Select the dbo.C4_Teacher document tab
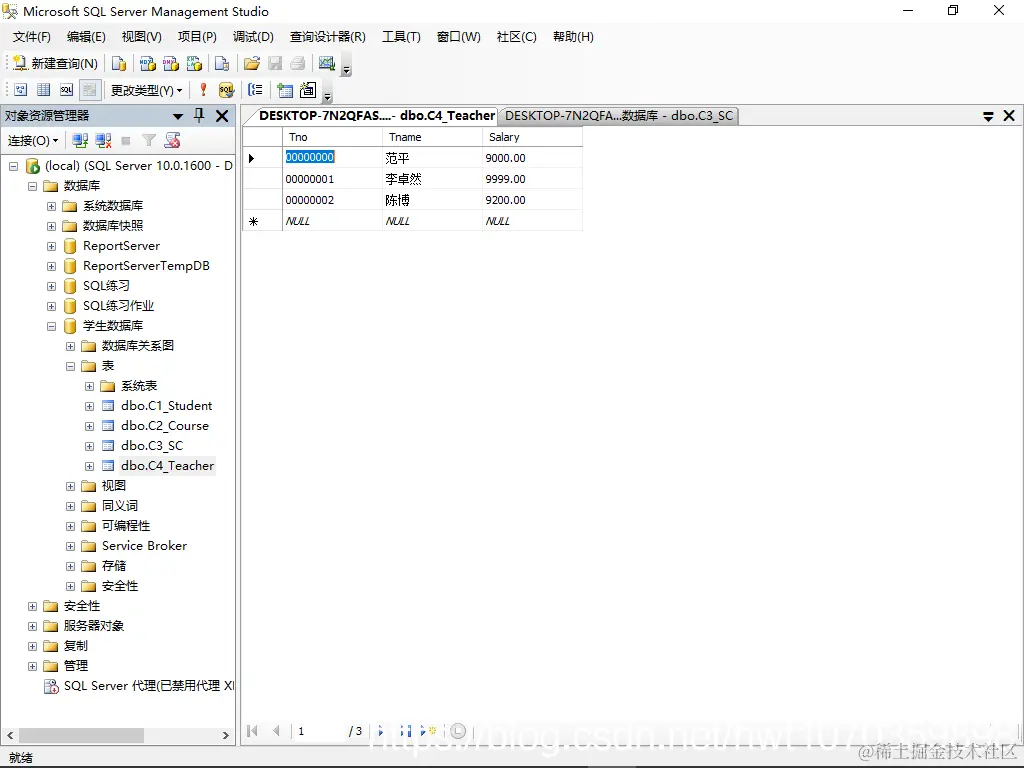1024x768 pixels. click(x=377, y=116)
